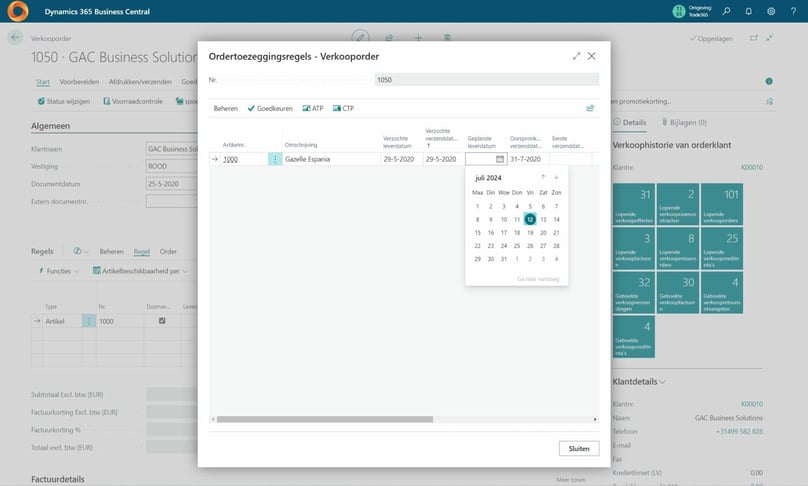Go to next month in calendar
808x486 pixels.
click(556, 177)
